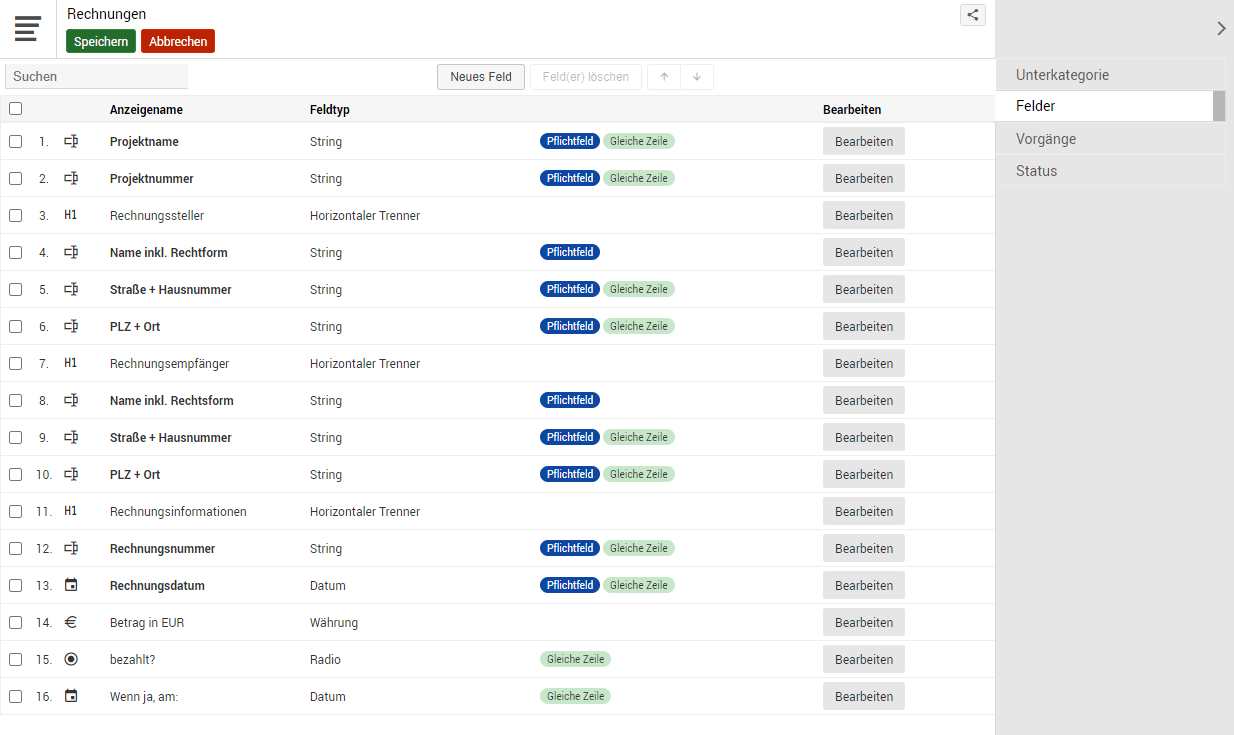Add a field with Neues Feld

coord(481,77)
